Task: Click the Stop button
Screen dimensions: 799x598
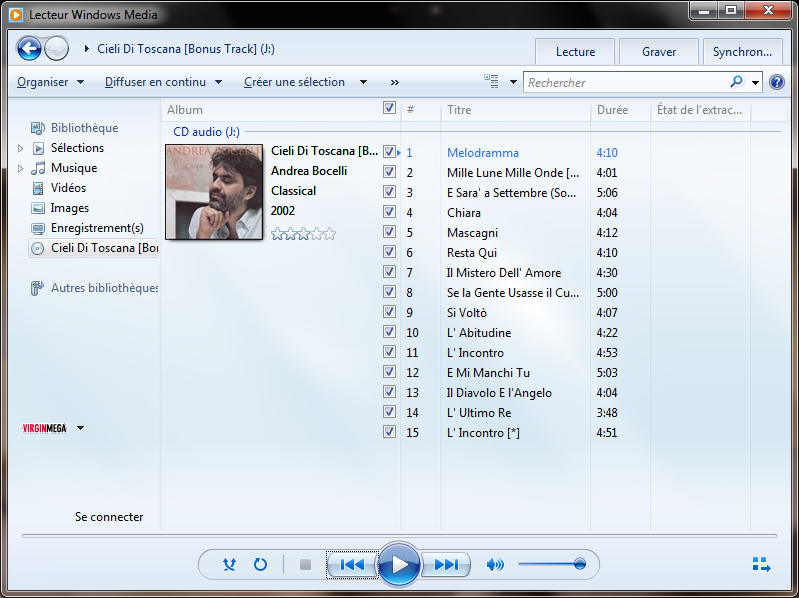Action: pyautogui.click(x=305, y=564)
